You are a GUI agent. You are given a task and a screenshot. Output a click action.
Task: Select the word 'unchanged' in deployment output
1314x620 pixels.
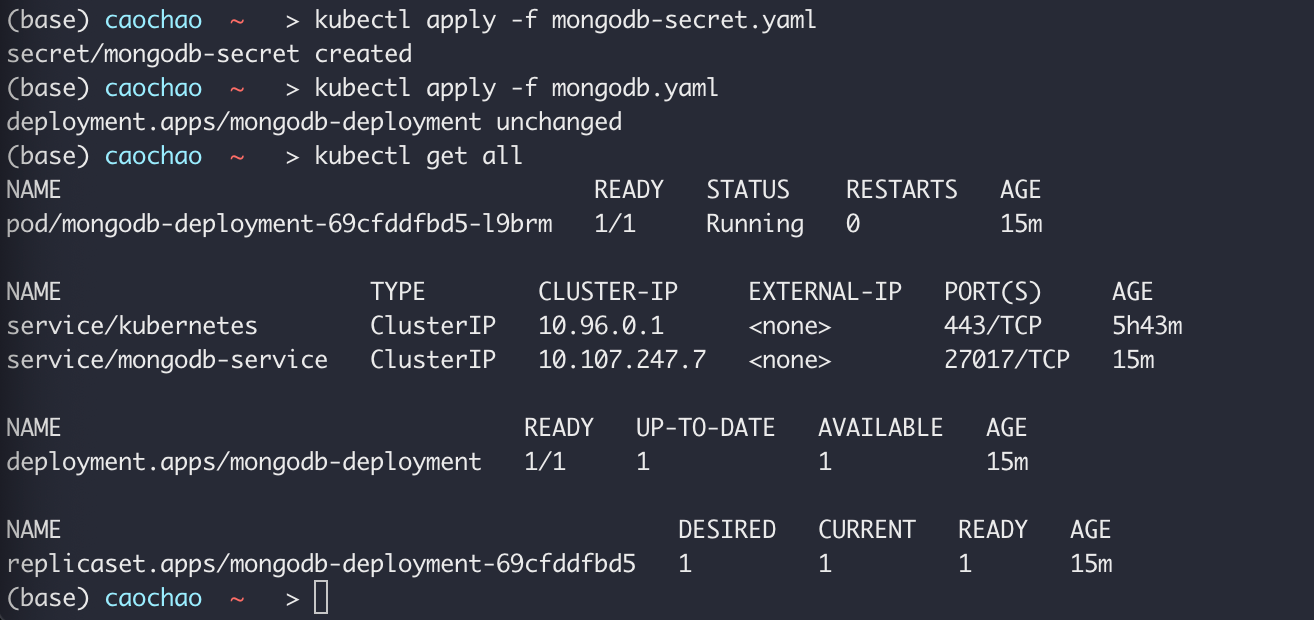click(559, 122)
